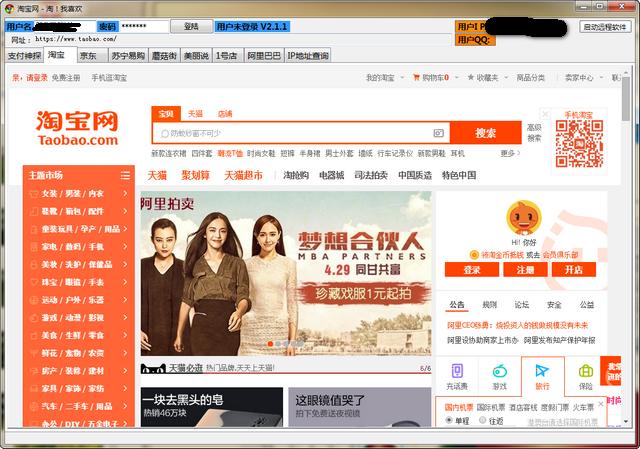Click 阿里CEO张勇 announcement headline
Screen dimensions: 640x449
518,325
